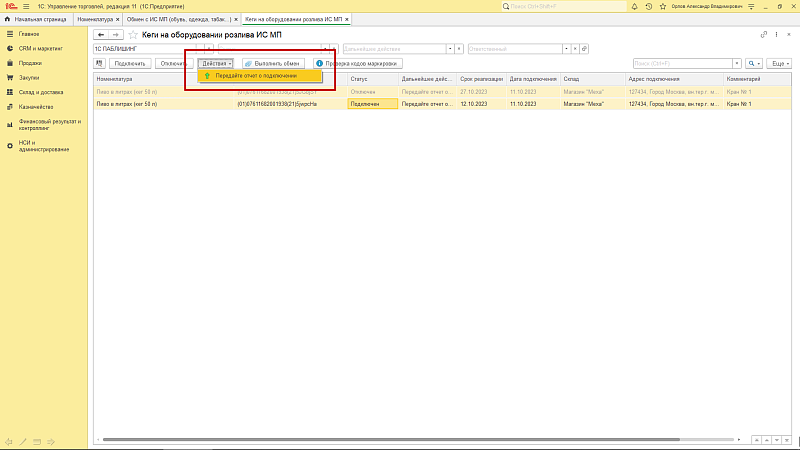Expand the Действия dropdown button
The image size is (800, 450).
pyautogui.click(x=216, y=64)
